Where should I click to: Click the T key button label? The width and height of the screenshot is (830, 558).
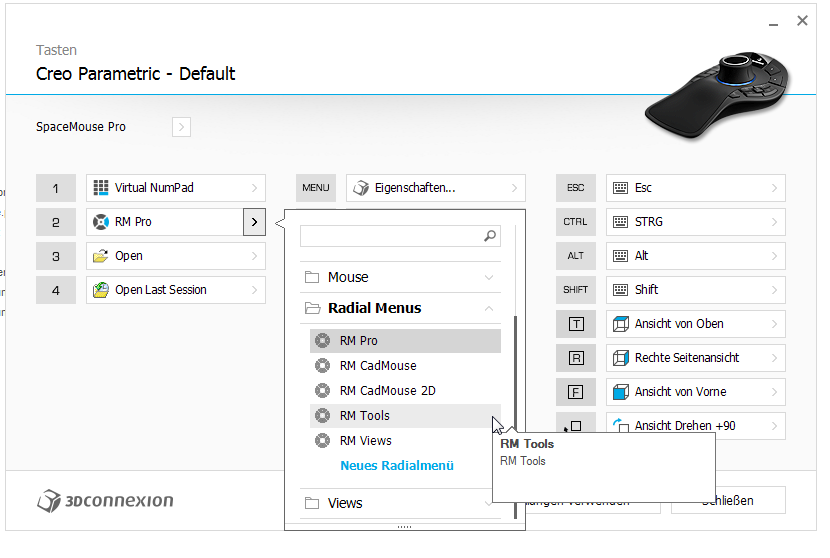tap(576, 324)
